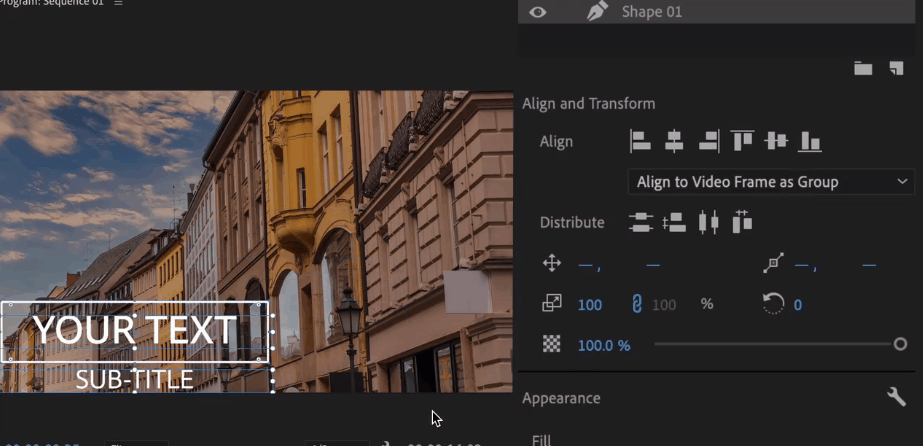
Task: Open the Program panel menu icon
Action: (x=118, y=3)
